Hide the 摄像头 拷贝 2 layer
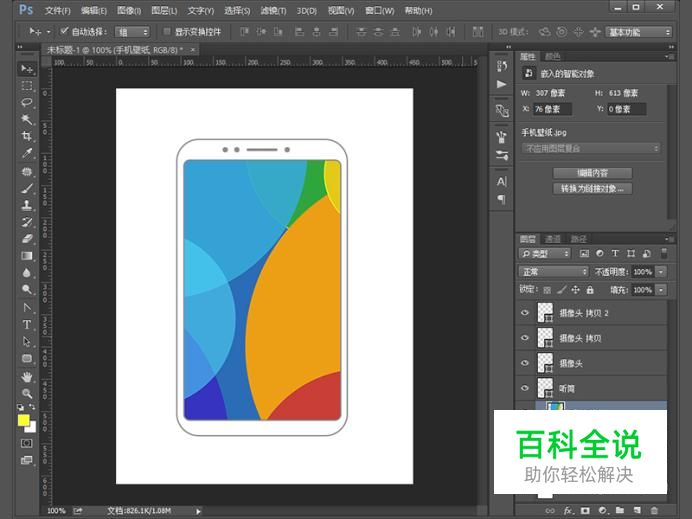 pos(525,313)
